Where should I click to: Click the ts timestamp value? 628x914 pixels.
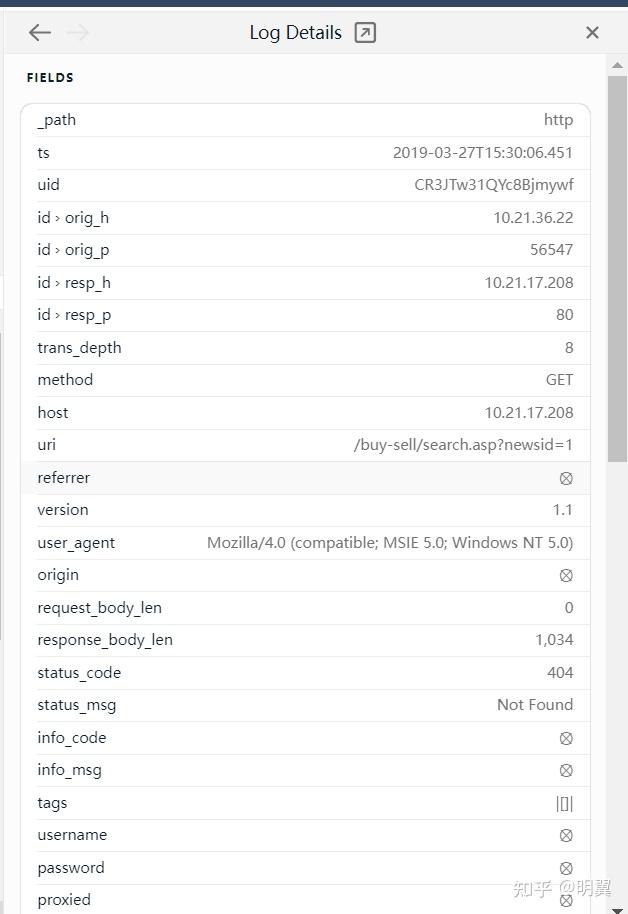[x=483, y=153]
